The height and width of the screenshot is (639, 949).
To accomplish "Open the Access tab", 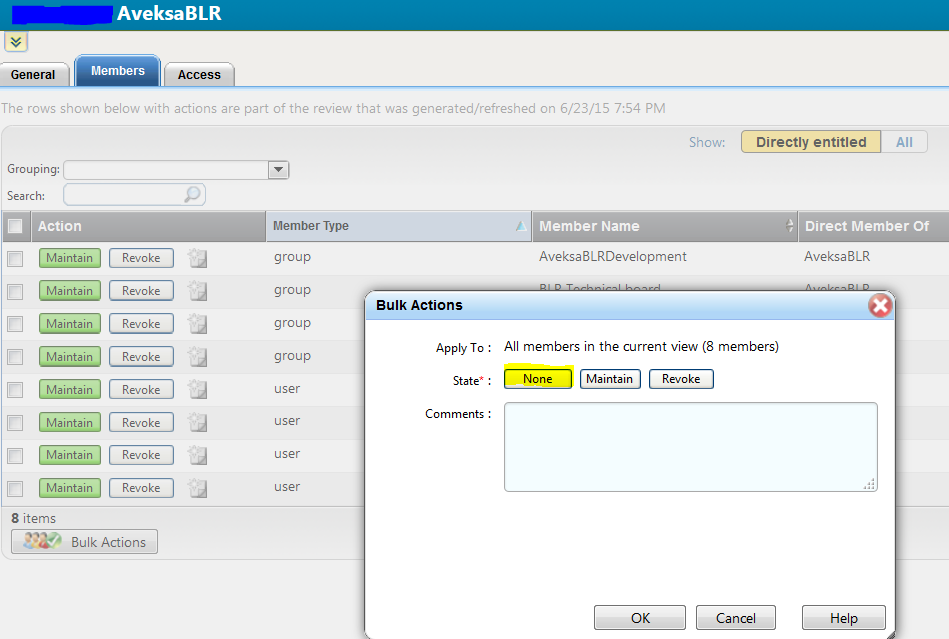I will (199, 75).
